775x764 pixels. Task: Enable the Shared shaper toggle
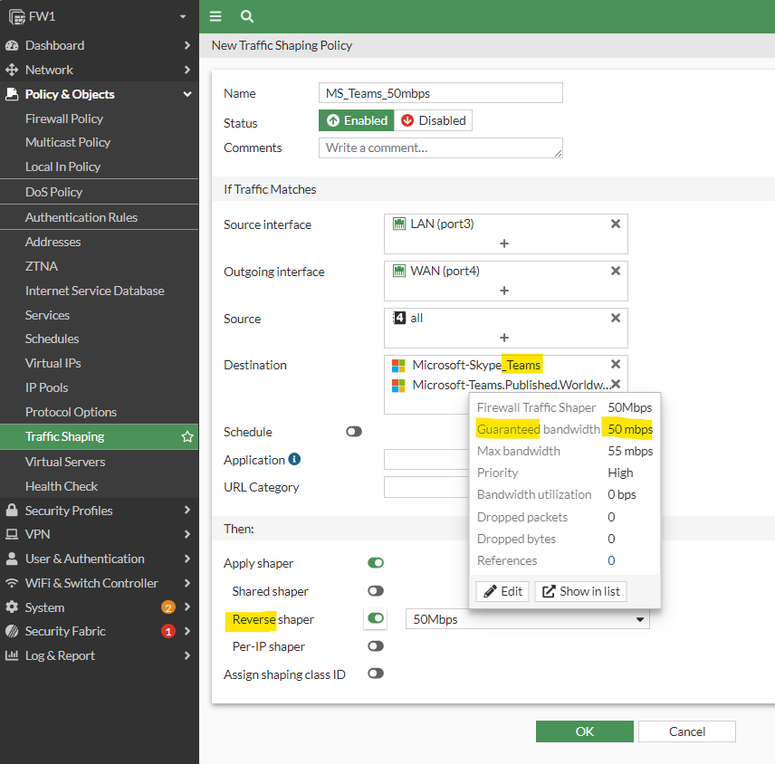[x=376, y=591]
